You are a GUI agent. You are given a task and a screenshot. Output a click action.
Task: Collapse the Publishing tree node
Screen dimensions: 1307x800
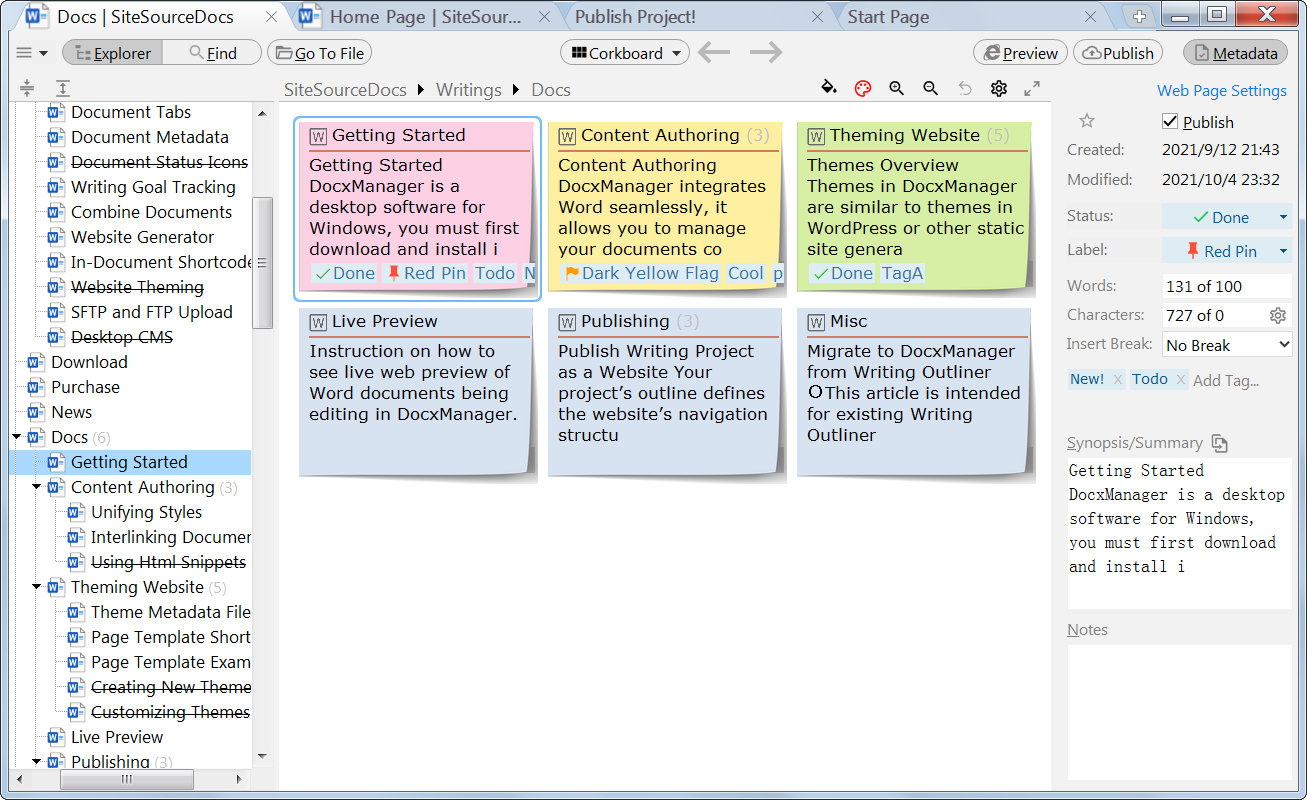pos(37,762)
